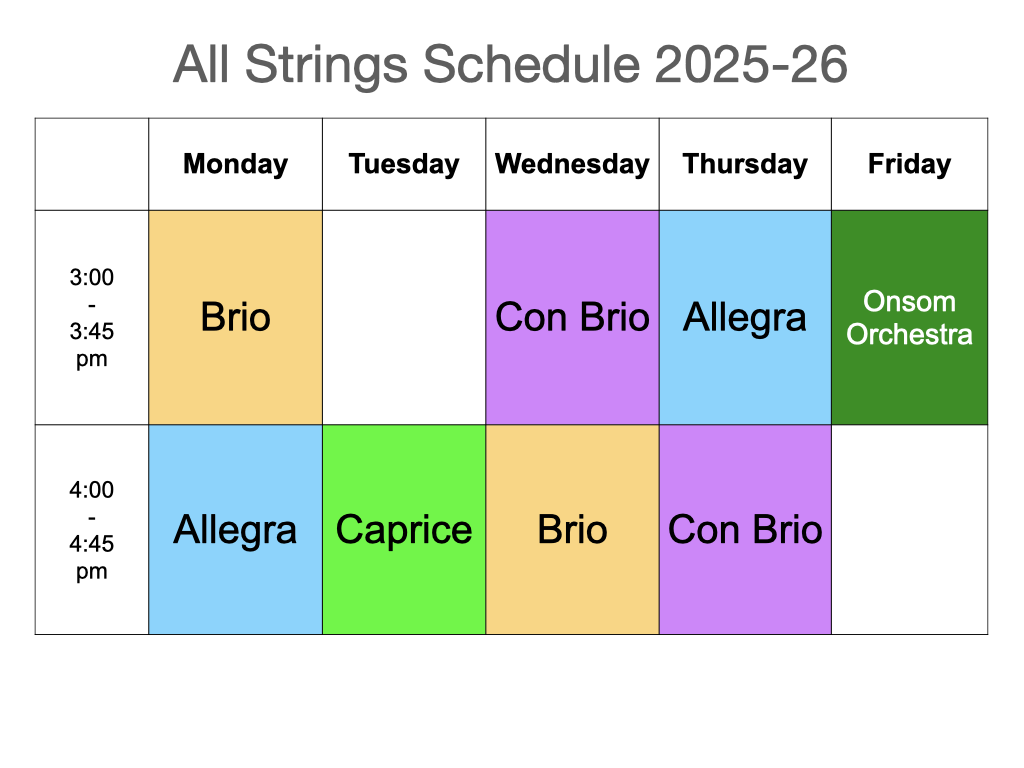Image resolution: width=1024 pixels, height=768 pixels.
Task: Click the word Orchestra in Friday cell
Action: click(909, 334)
